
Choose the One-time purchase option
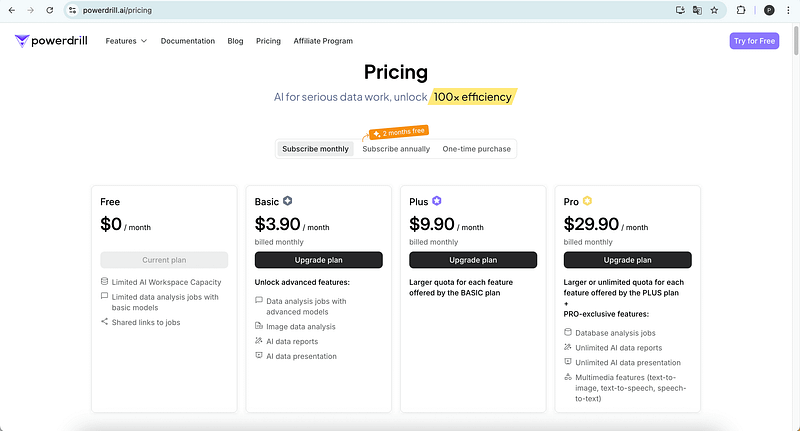point(477,149)
